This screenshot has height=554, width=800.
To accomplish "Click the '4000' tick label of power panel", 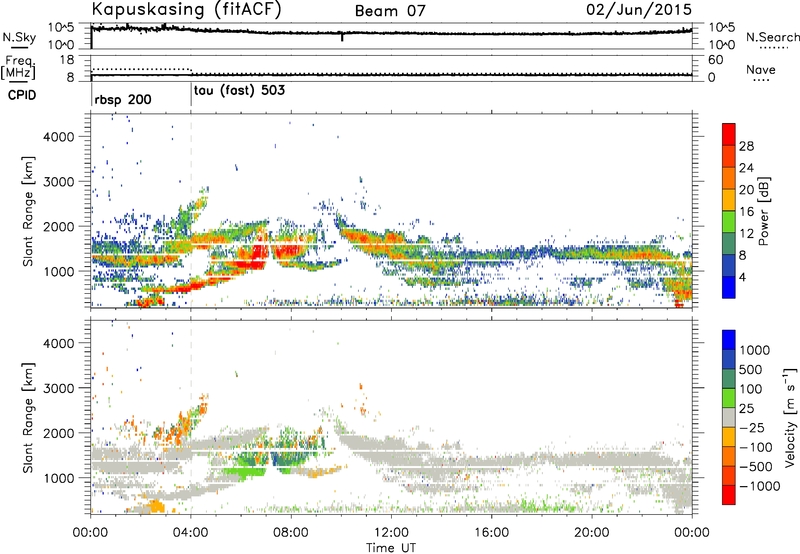I will (x=58, y=137).
